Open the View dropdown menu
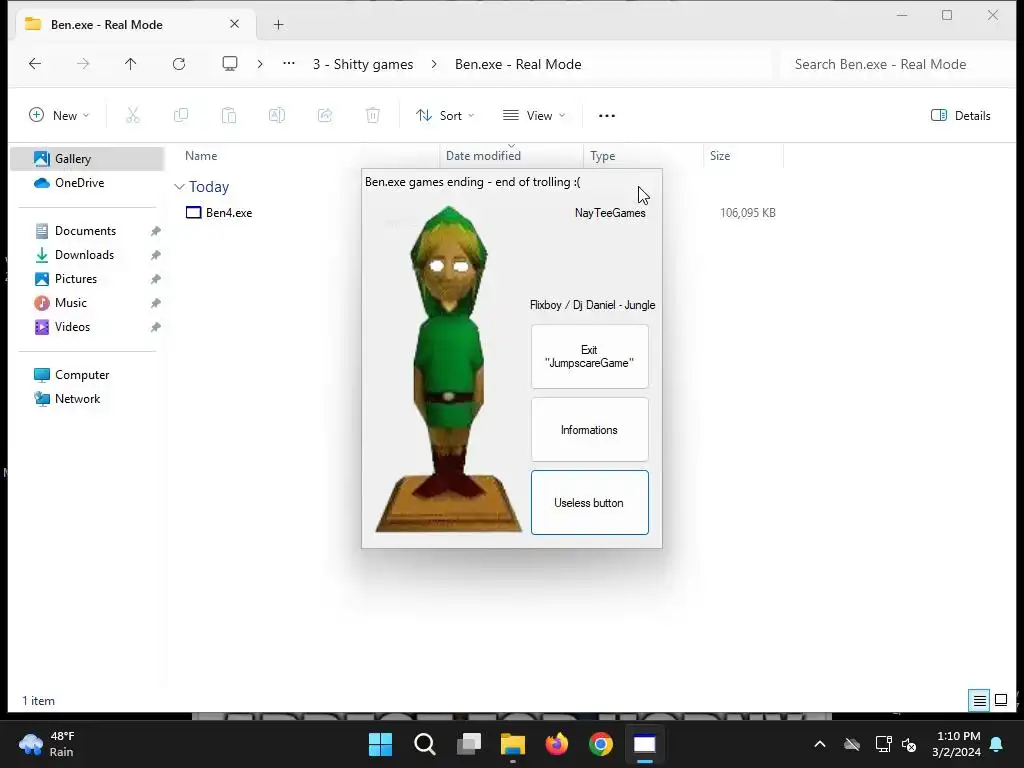 point(534,116)
